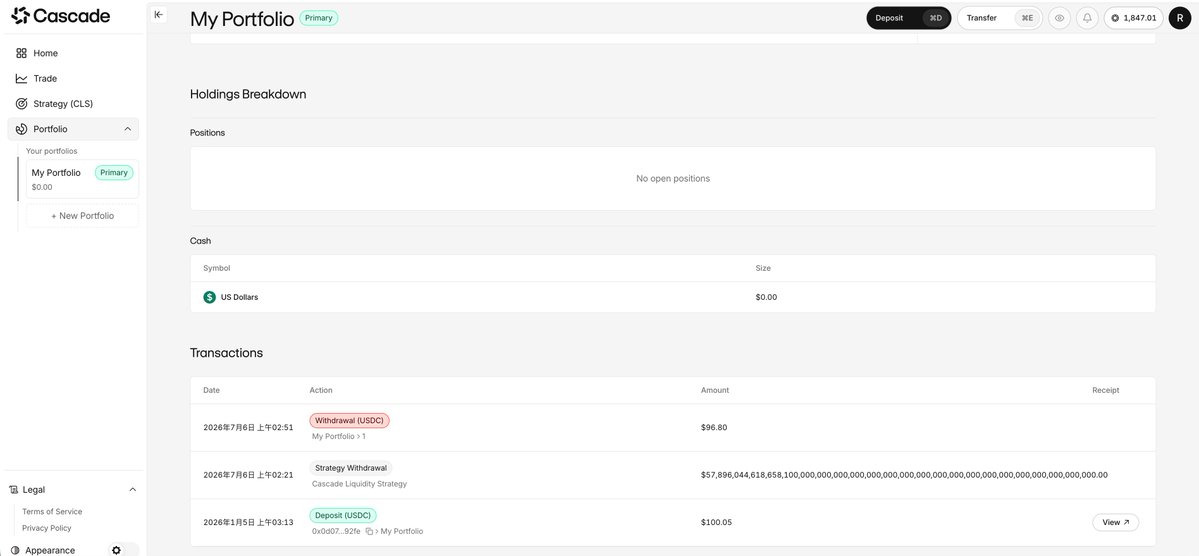The image size is (1199, 556).
Task: Click the Cascade logo
Action: pyautogui.click(x=60, y=15)
